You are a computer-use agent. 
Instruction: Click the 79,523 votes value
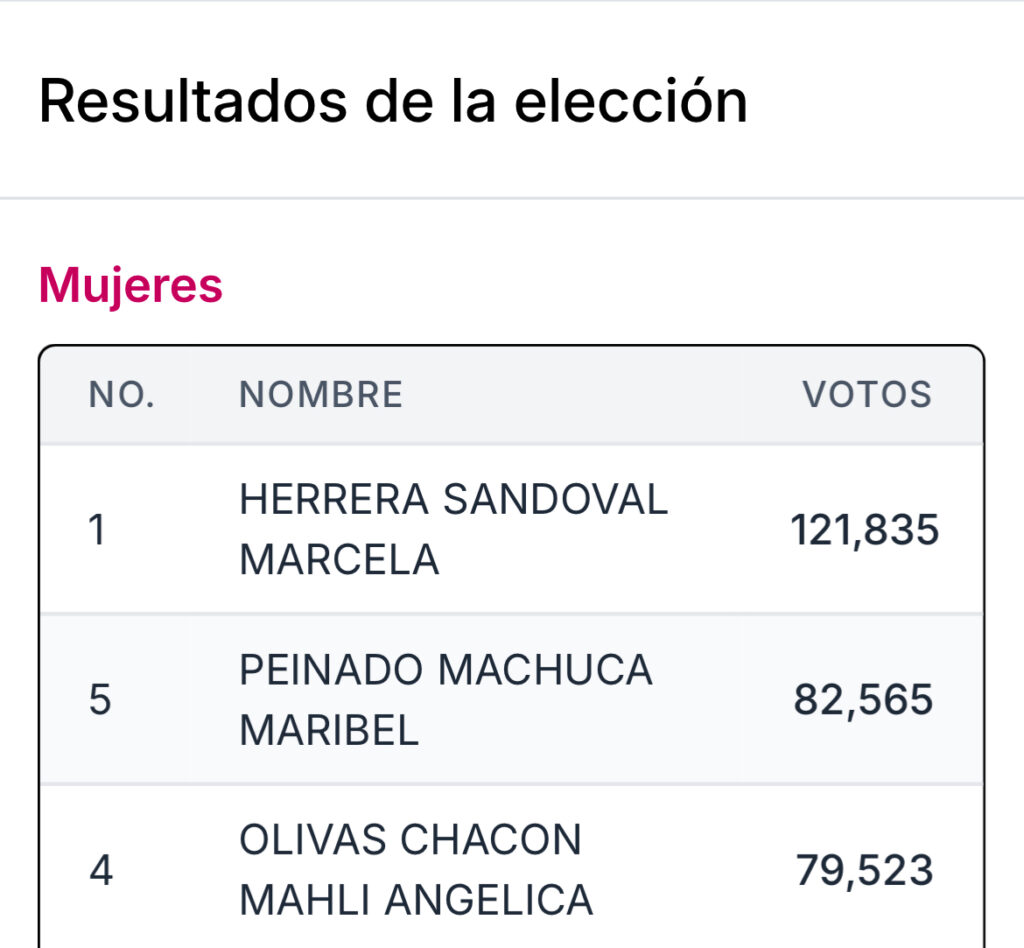(865, 870)
